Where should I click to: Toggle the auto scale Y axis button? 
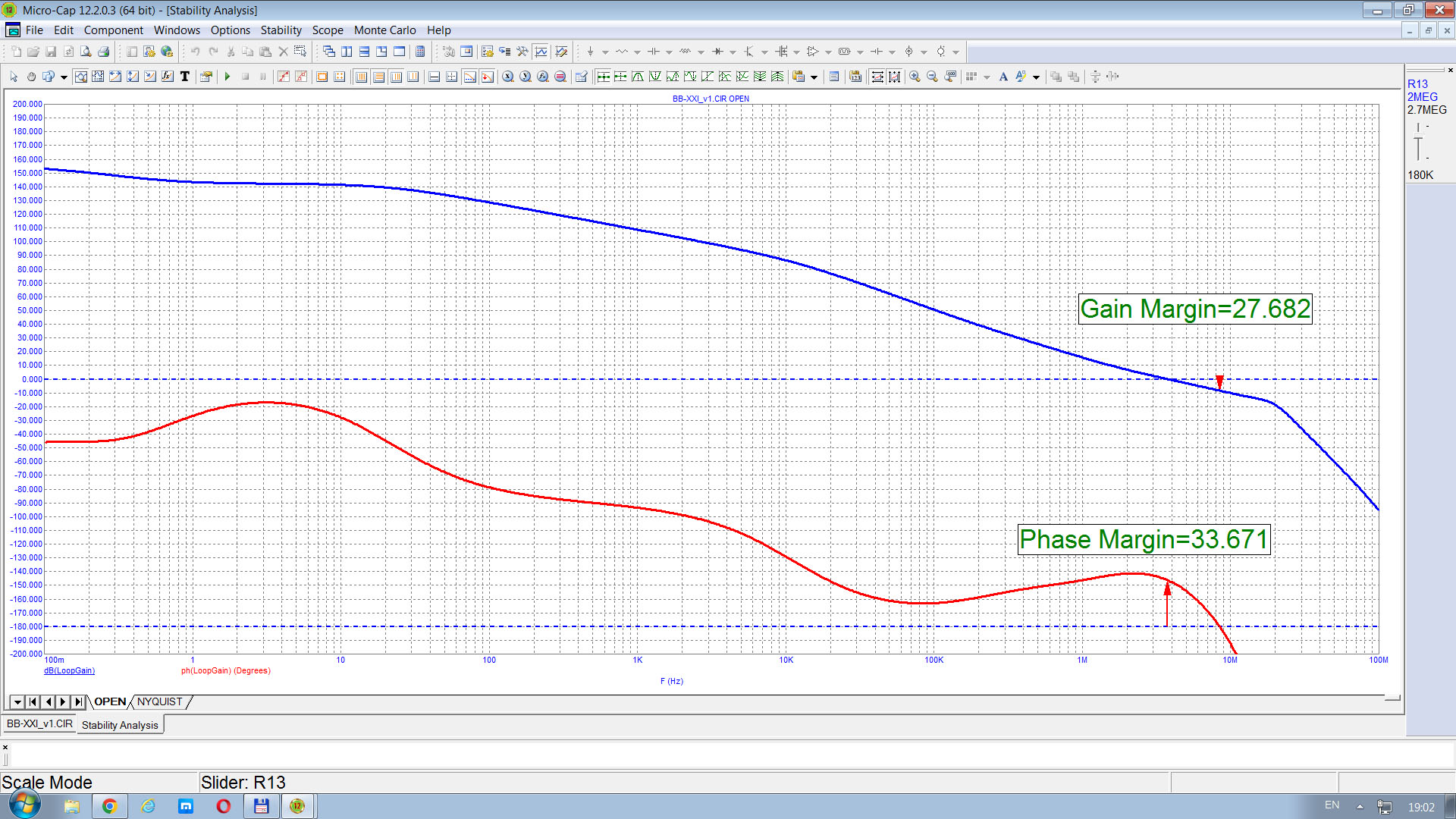(895, 77)
